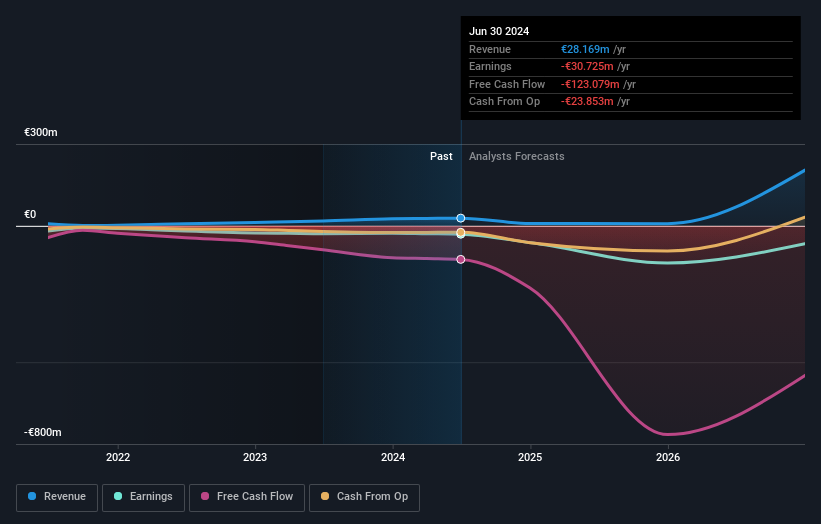Click the teal Earnings legend dot
The image size is (821, 524).
pos(118,496)
